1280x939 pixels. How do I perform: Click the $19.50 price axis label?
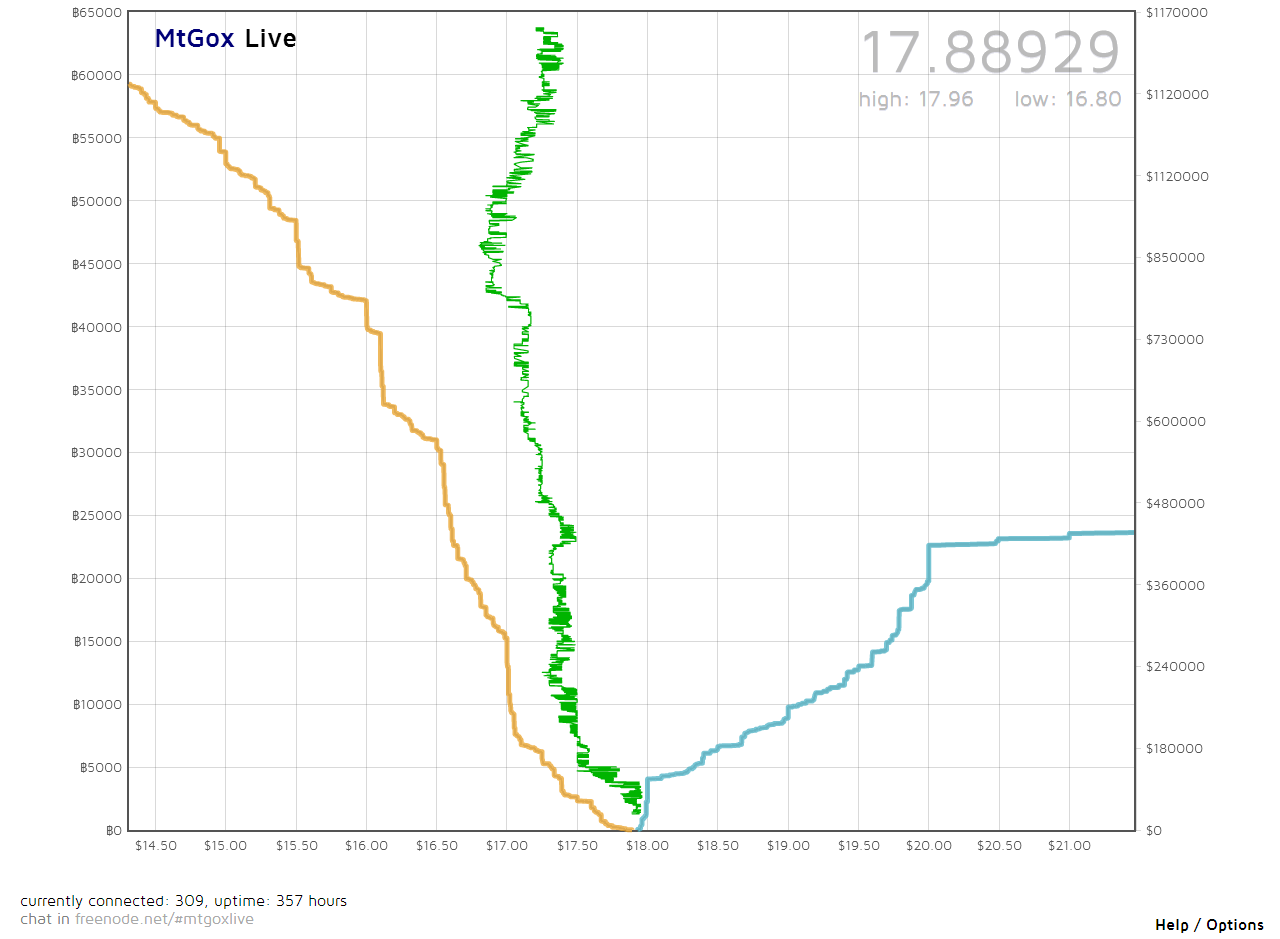click(859, 846)
